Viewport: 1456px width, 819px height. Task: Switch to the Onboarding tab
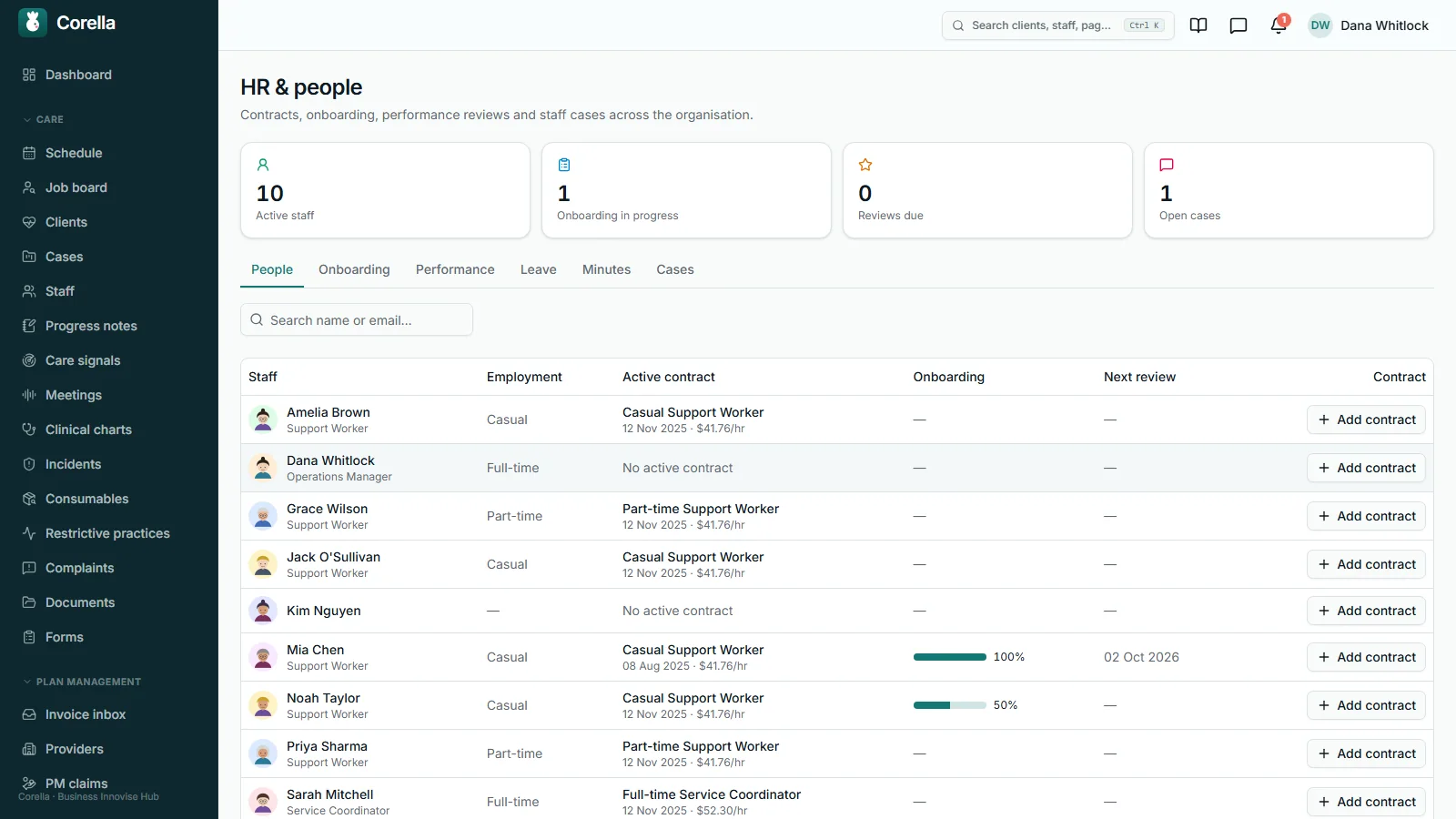354,269
